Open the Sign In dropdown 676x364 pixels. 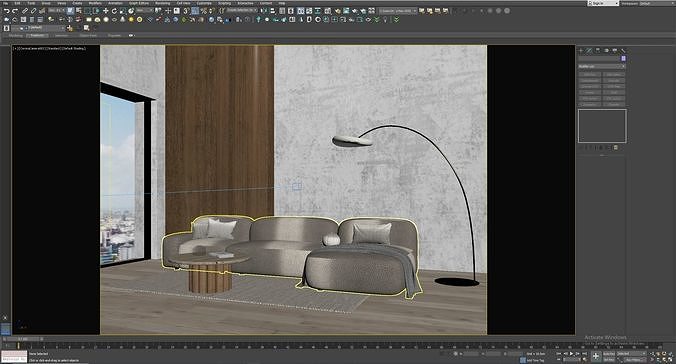pyautogui.click(x=604, y=3)
